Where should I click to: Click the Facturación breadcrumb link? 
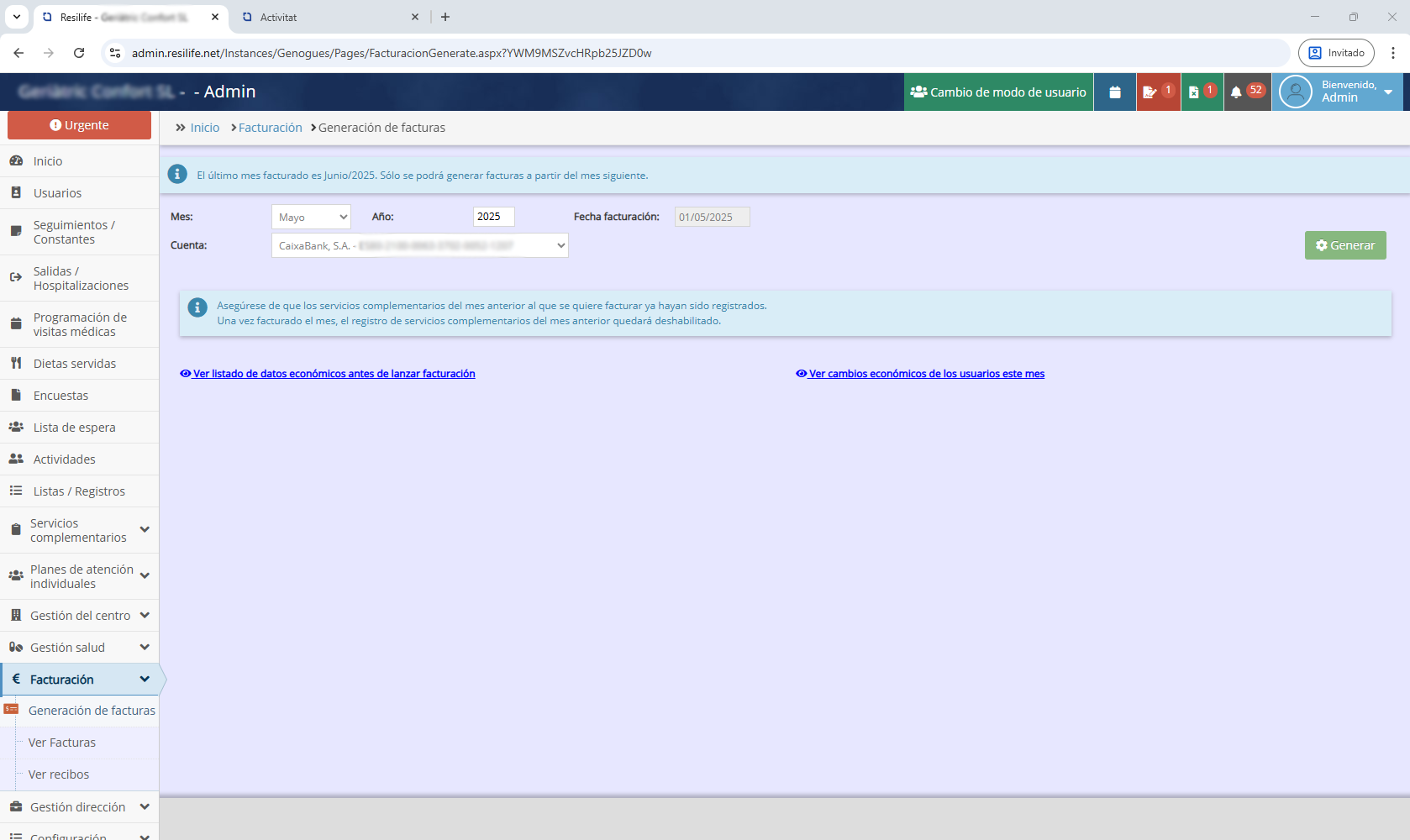tap(270, 128)
